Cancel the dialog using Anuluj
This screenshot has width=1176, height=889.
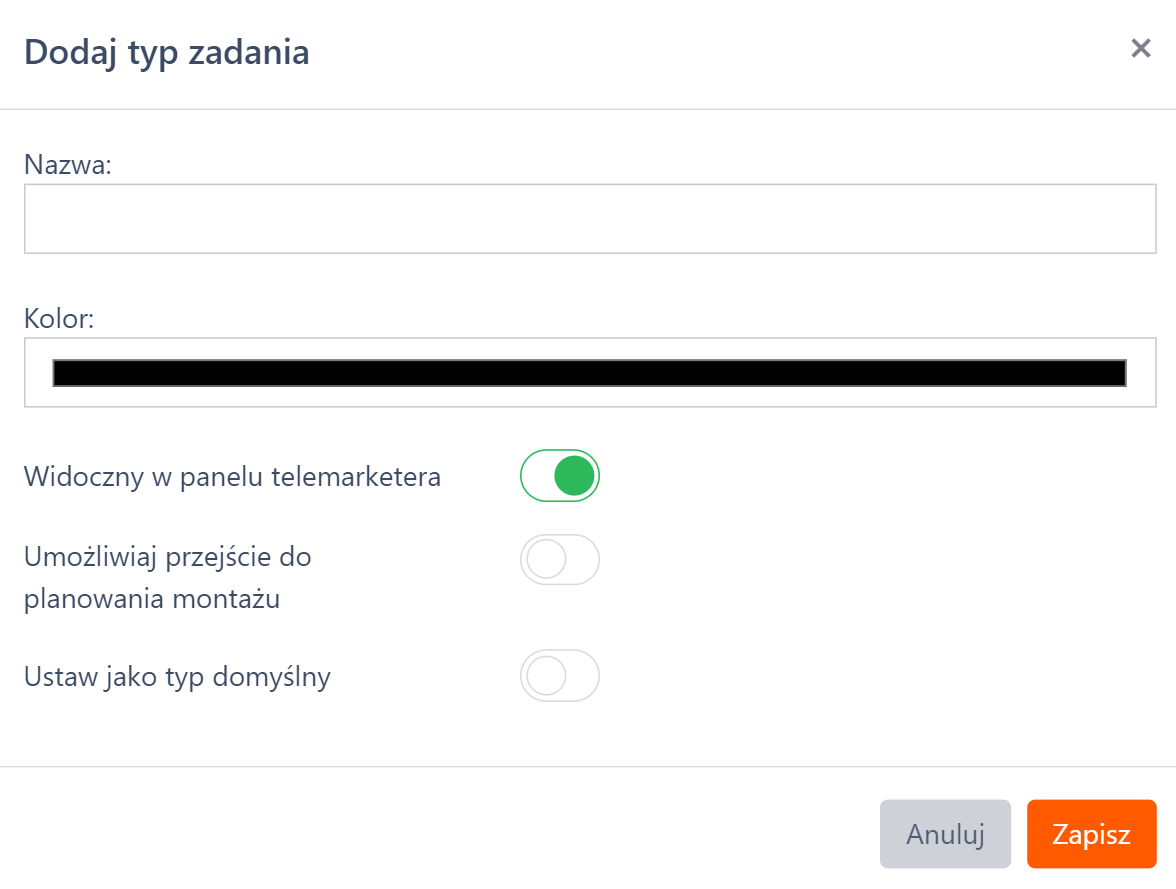(944, 834)
